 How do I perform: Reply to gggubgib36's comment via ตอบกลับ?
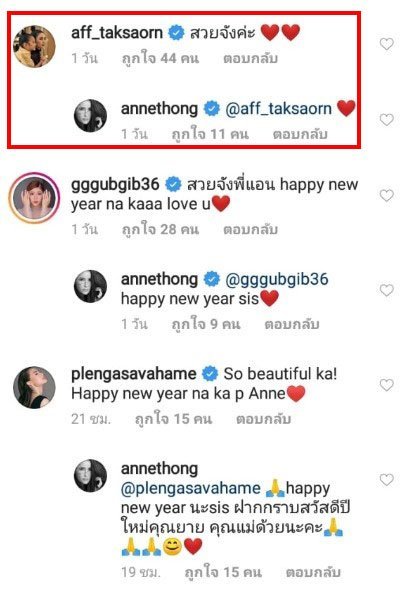(250, 229)
